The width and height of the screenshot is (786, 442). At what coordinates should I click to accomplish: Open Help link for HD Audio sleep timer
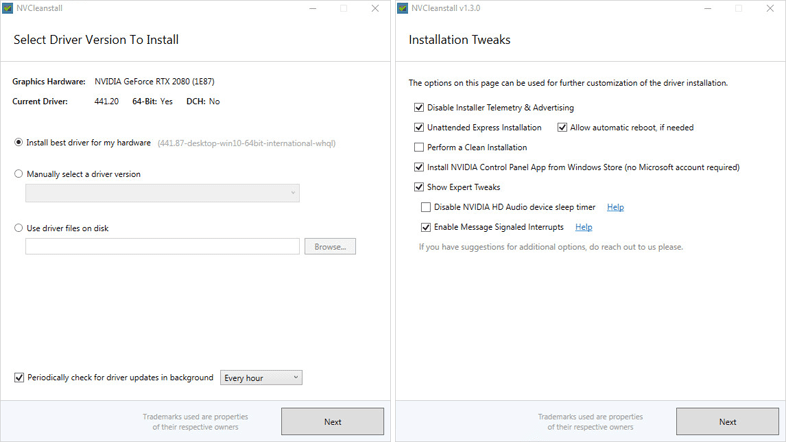[615, 207]
